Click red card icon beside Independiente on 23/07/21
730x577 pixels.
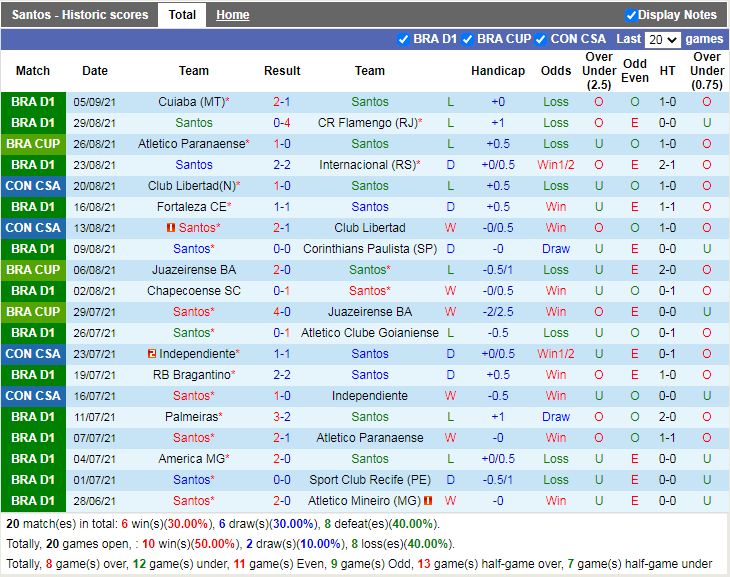click(151, 354)
